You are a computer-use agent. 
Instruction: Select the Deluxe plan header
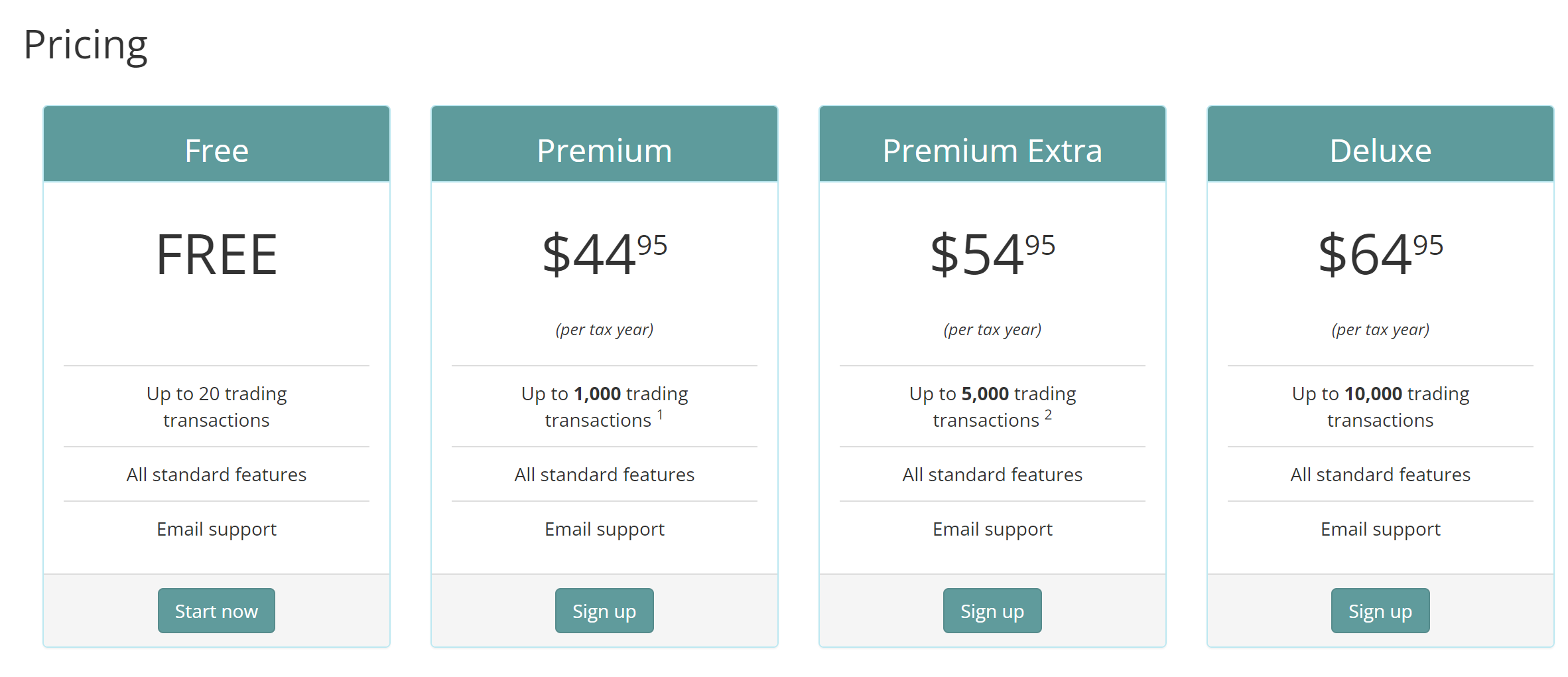(1380, 150)
